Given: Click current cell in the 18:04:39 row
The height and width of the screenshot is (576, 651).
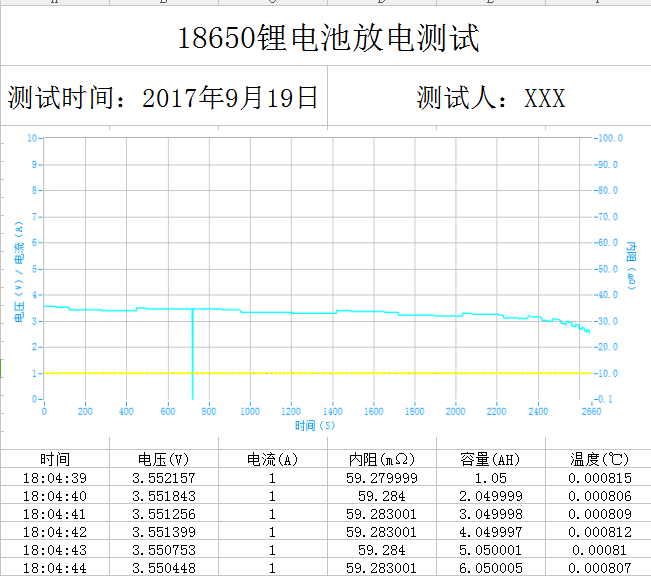Looking at the screenshot, I should point(273,478).
